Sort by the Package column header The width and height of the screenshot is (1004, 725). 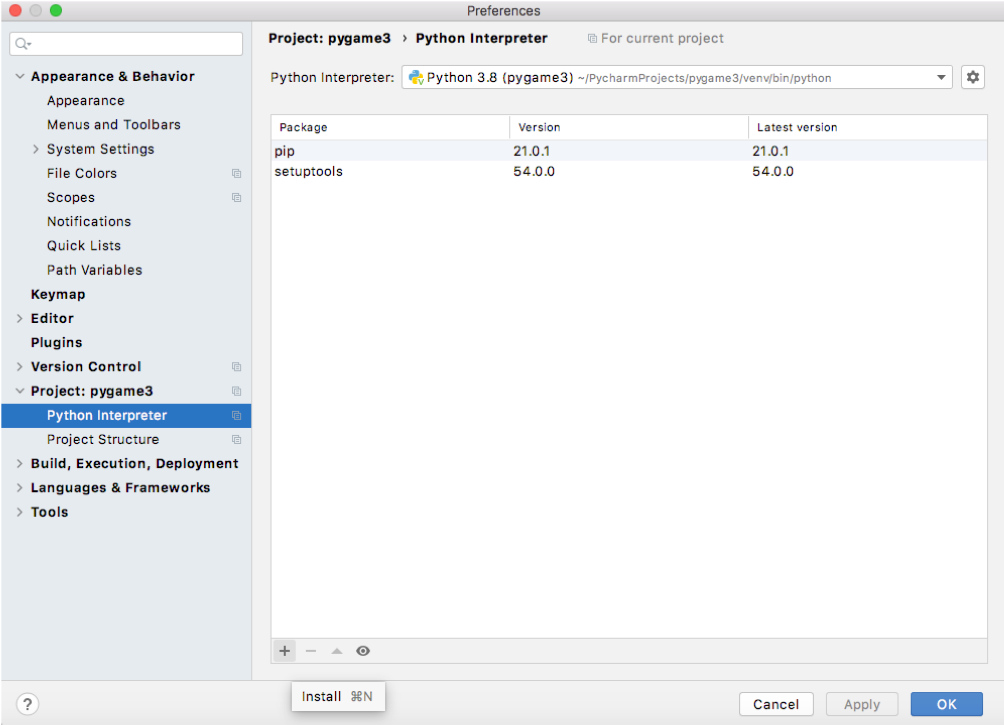[391, 127]
